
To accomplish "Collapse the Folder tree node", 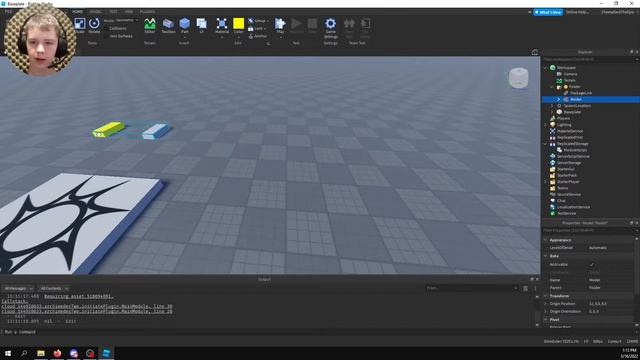I will 552,87.
